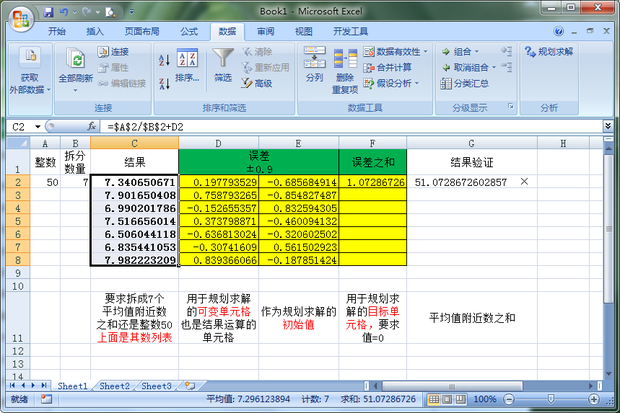Click the zoom slider handle
The width and height of the screenshot is (620, 413).
point(551,399)
